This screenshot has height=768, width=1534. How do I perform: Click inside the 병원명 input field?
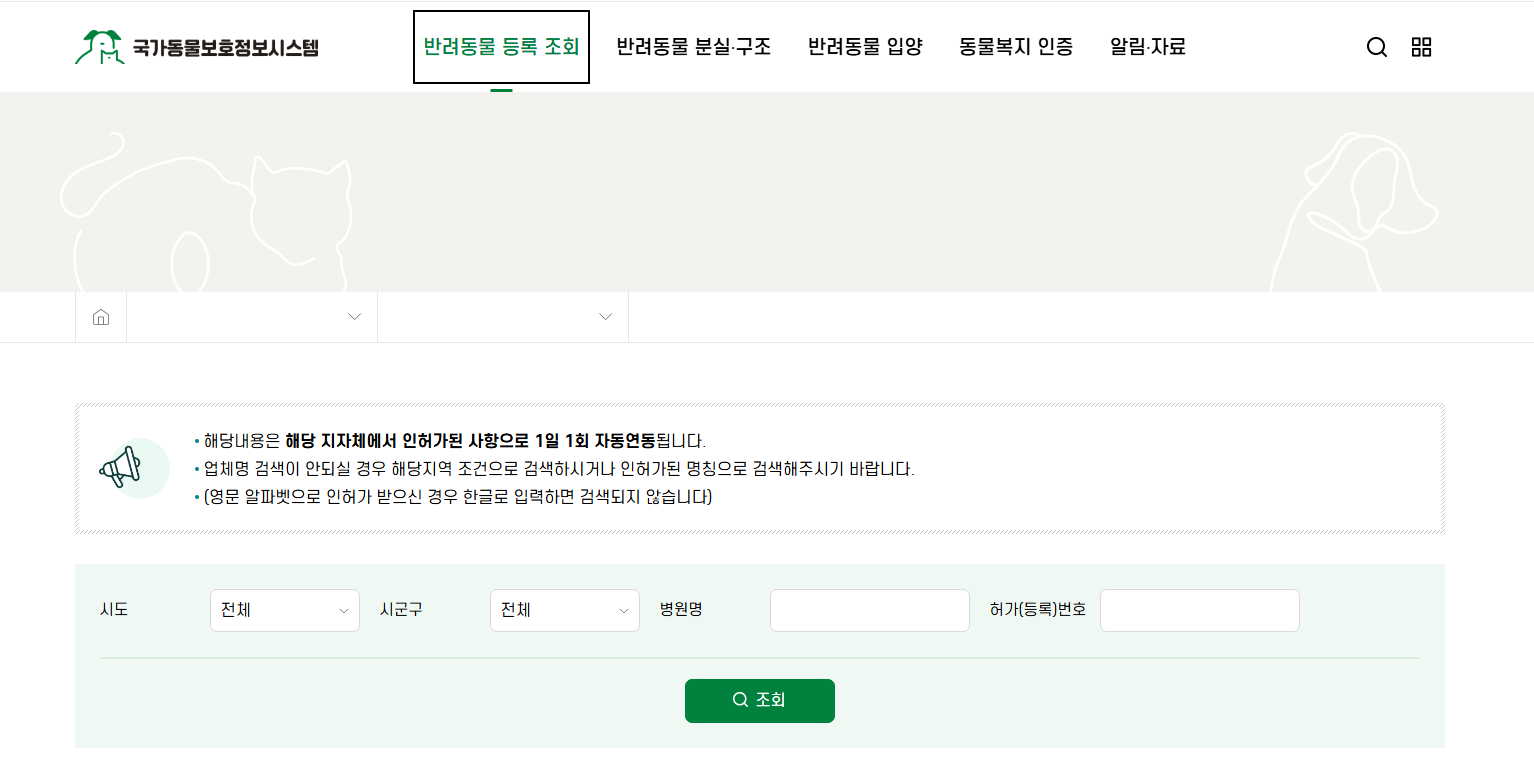(869, 610)
